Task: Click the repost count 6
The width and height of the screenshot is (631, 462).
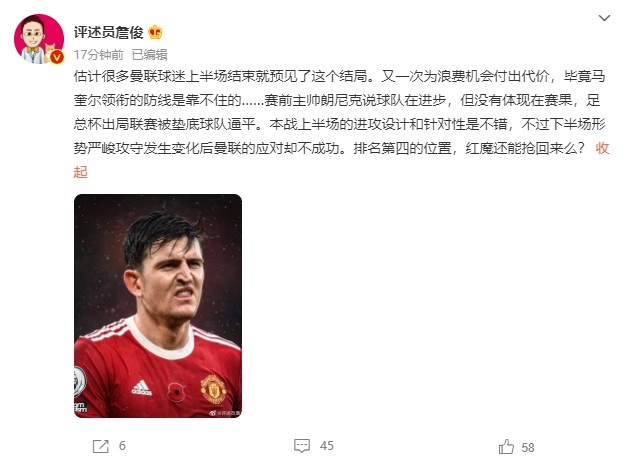Action: point(122,446)
